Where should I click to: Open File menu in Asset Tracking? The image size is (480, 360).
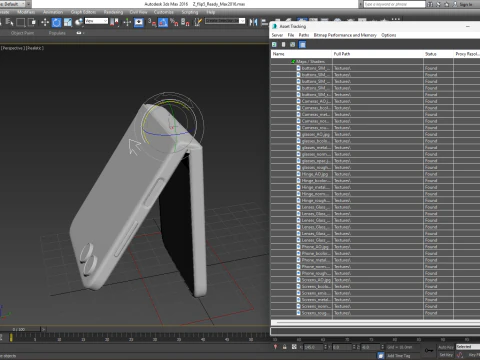(291, 35)
